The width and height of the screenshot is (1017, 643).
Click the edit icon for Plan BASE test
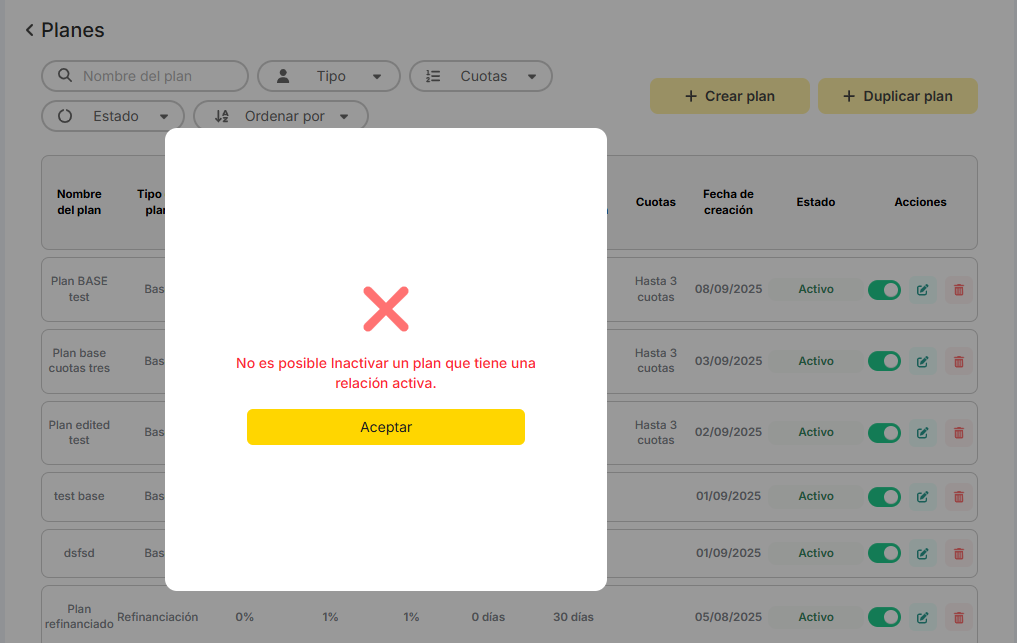pos(922,290)
